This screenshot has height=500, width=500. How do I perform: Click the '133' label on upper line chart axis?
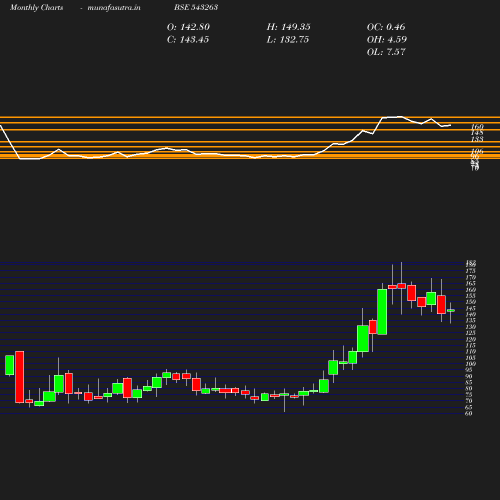tap(477, 139)
